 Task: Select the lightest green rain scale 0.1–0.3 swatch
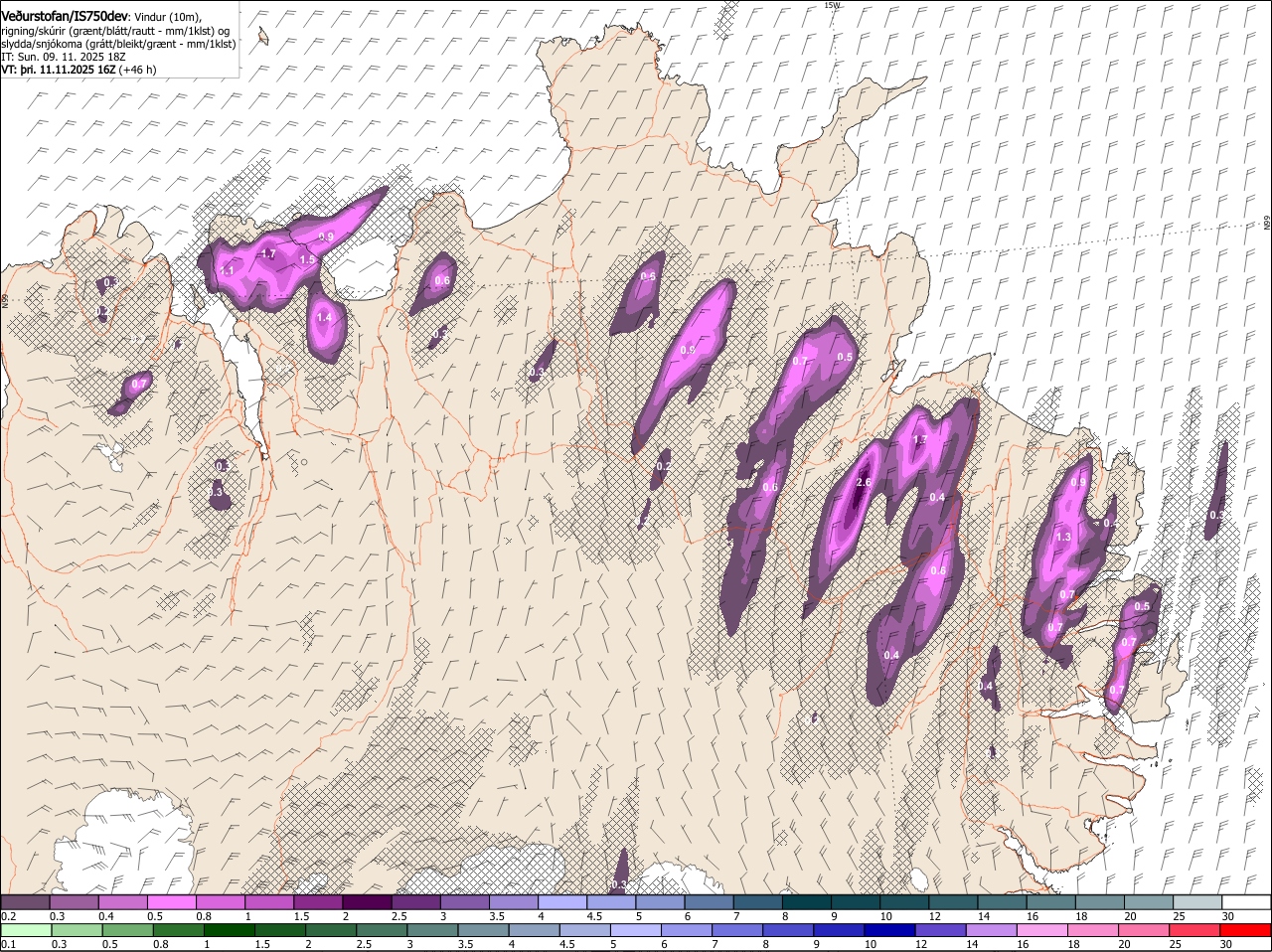tap(27, 930)
